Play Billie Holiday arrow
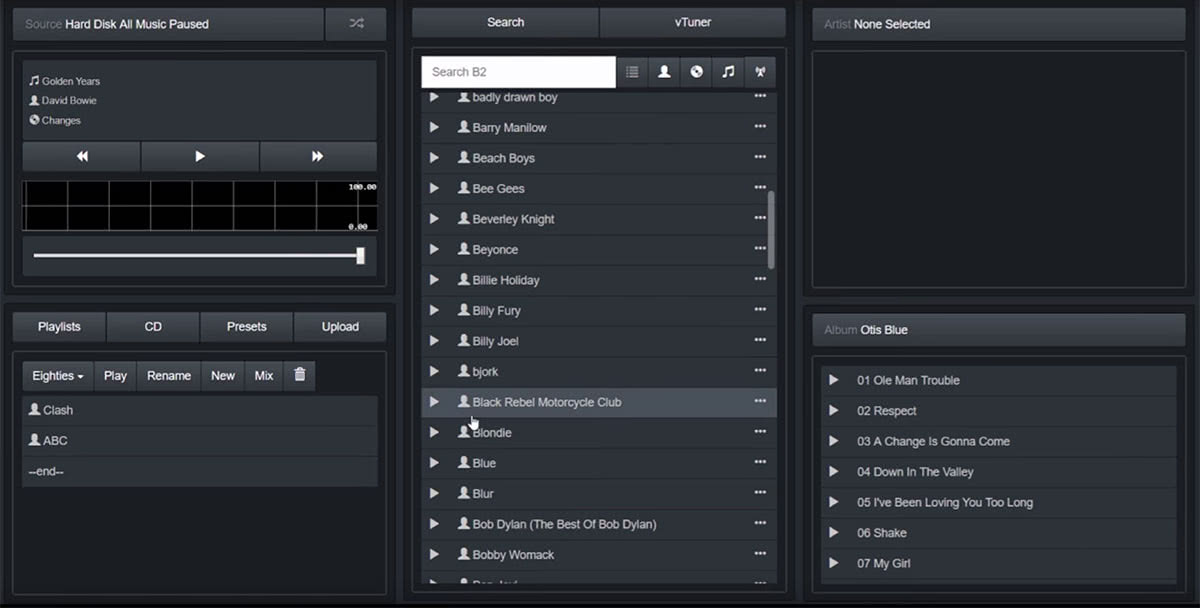 pyautogui.click(x=434, y=280)
